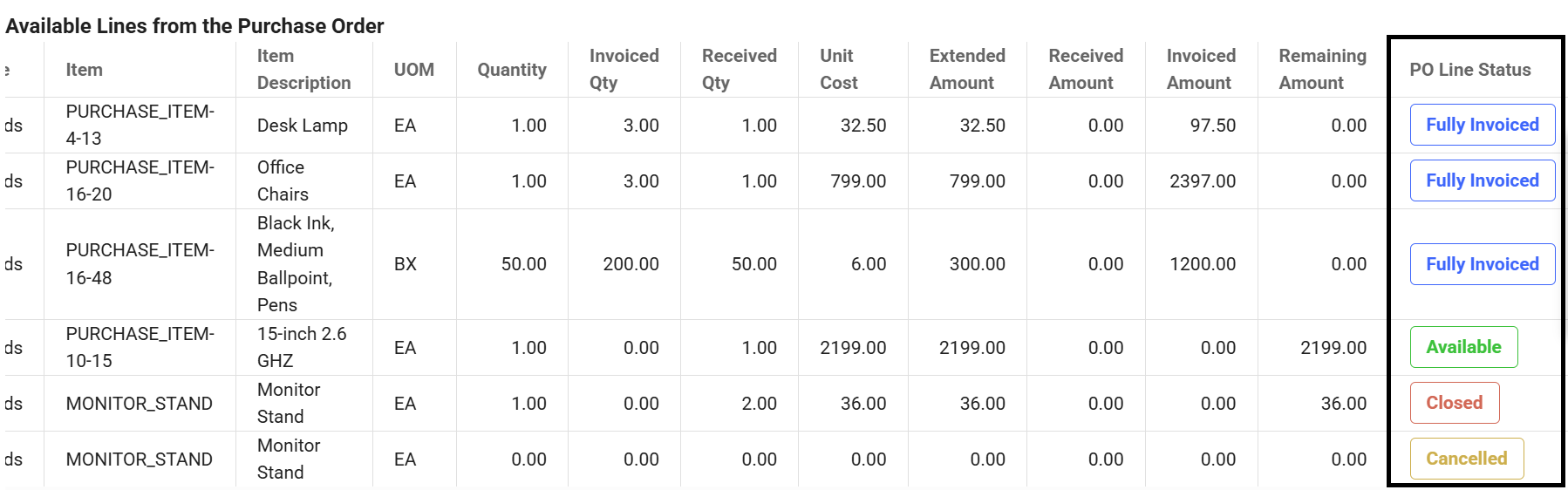
Task: Select the Quantity column header
Action: tap(511, 70)
